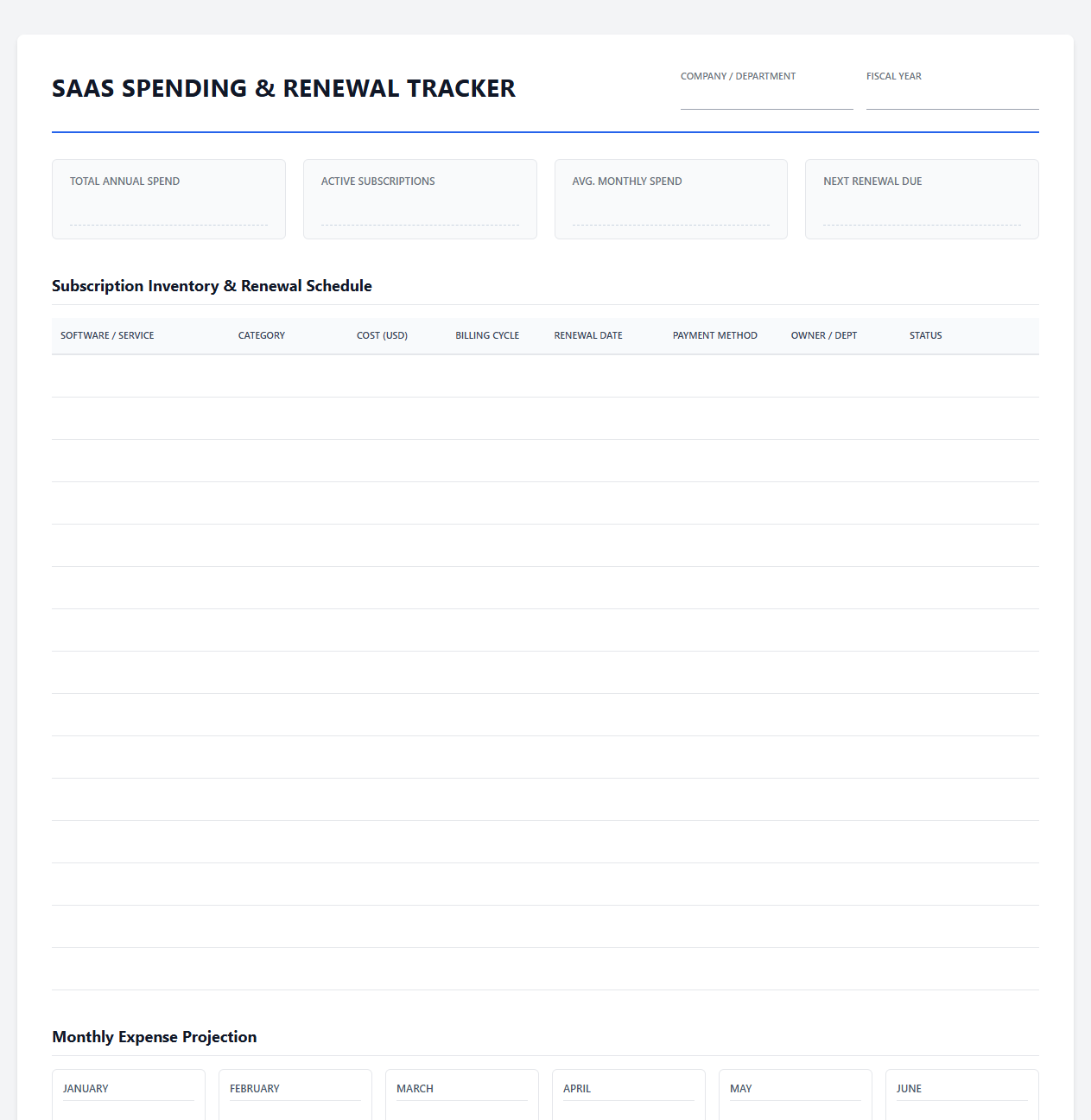Screen dimensions: 1091x1120
Task: Click the Fiscal Year input line
Action: 952,98
